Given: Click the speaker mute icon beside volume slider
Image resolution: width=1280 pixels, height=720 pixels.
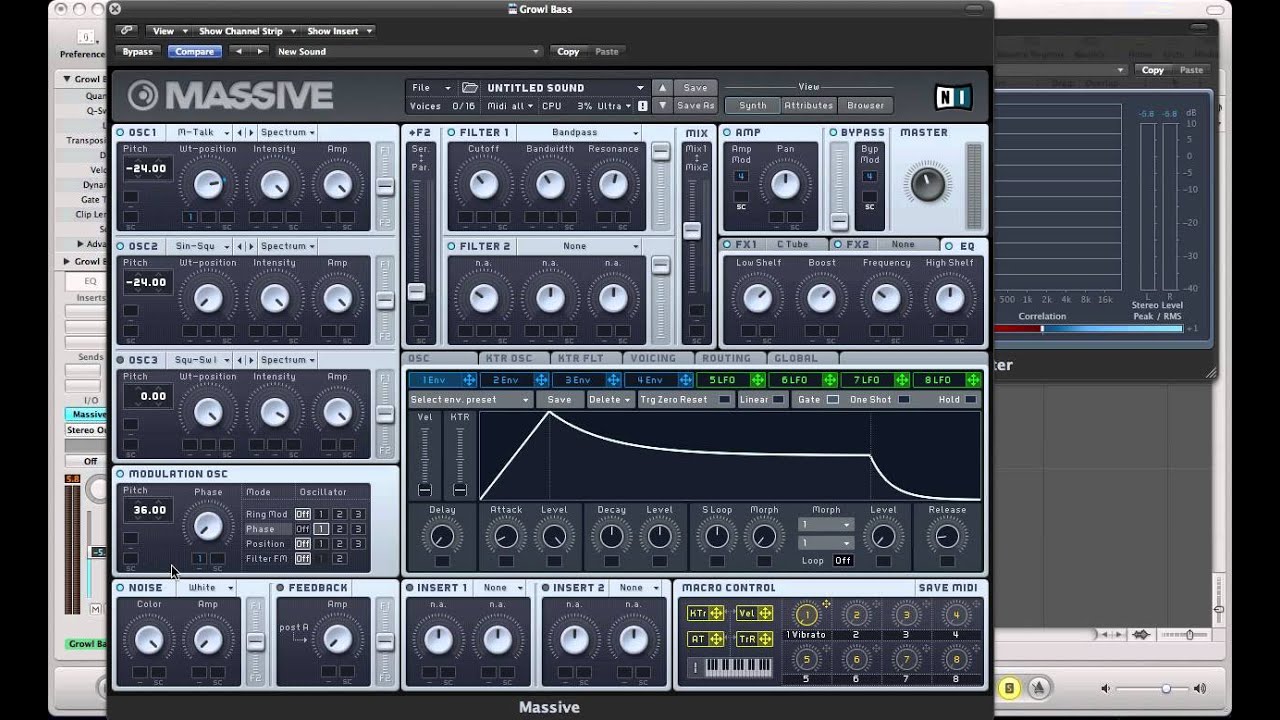Looking at the screenshot, I should coord(1106,688).
